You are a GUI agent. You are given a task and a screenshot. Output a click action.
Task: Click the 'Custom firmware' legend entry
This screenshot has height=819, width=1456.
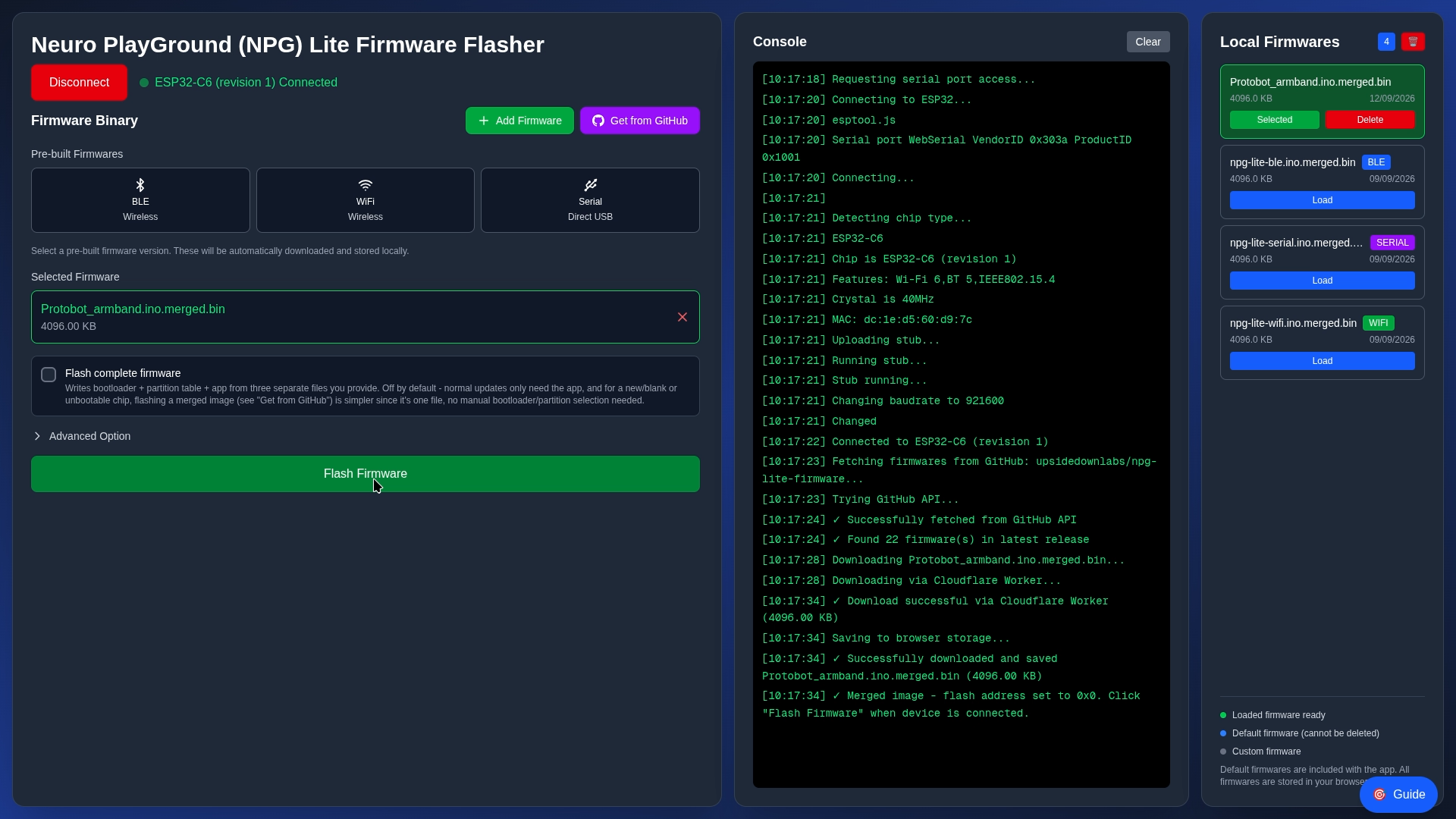point(1260,752)
